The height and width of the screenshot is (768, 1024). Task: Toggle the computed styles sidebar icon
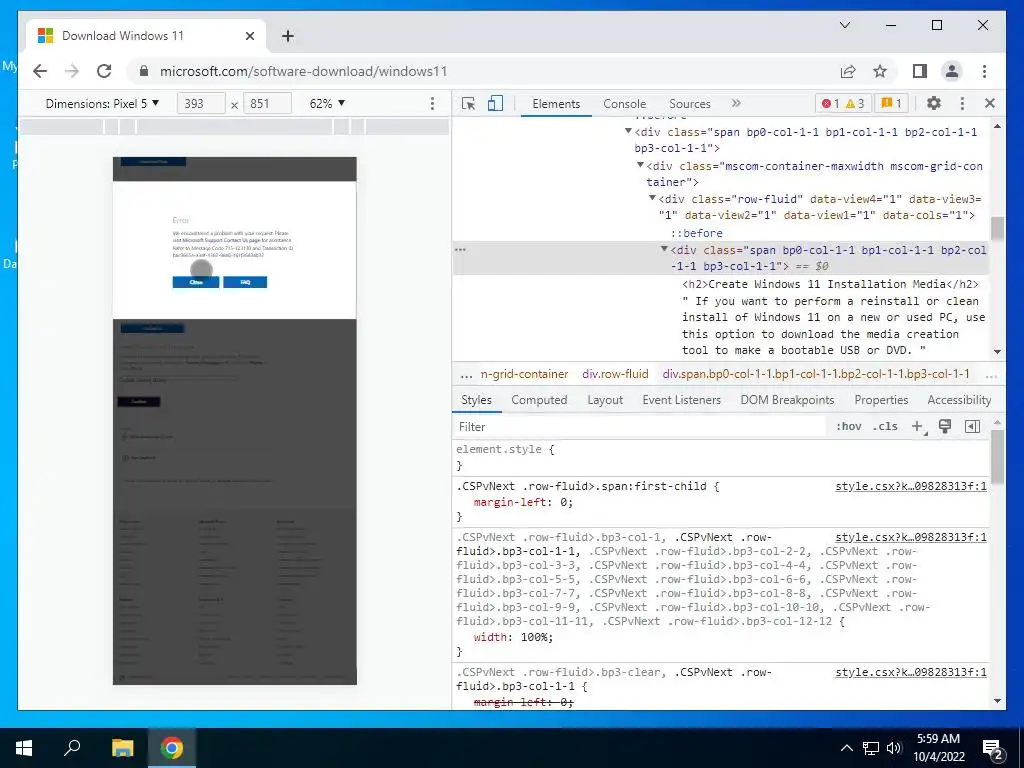[972, 426]
